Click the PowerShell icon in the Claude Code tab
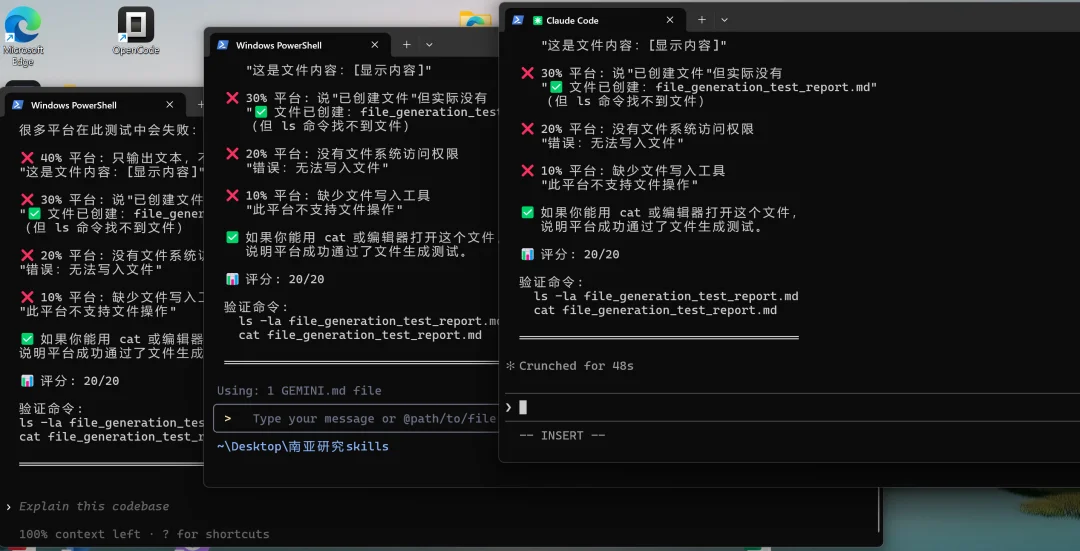The width and height of the screenshot is (1080, 551). click(x=518, y=20)
